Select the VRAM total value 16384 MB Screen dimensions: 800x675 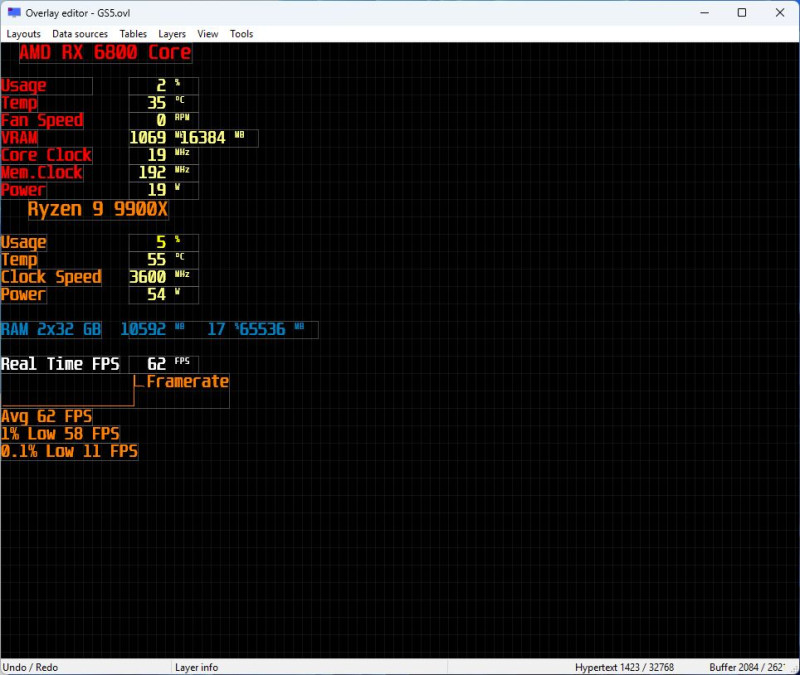[x=212, y=138]
